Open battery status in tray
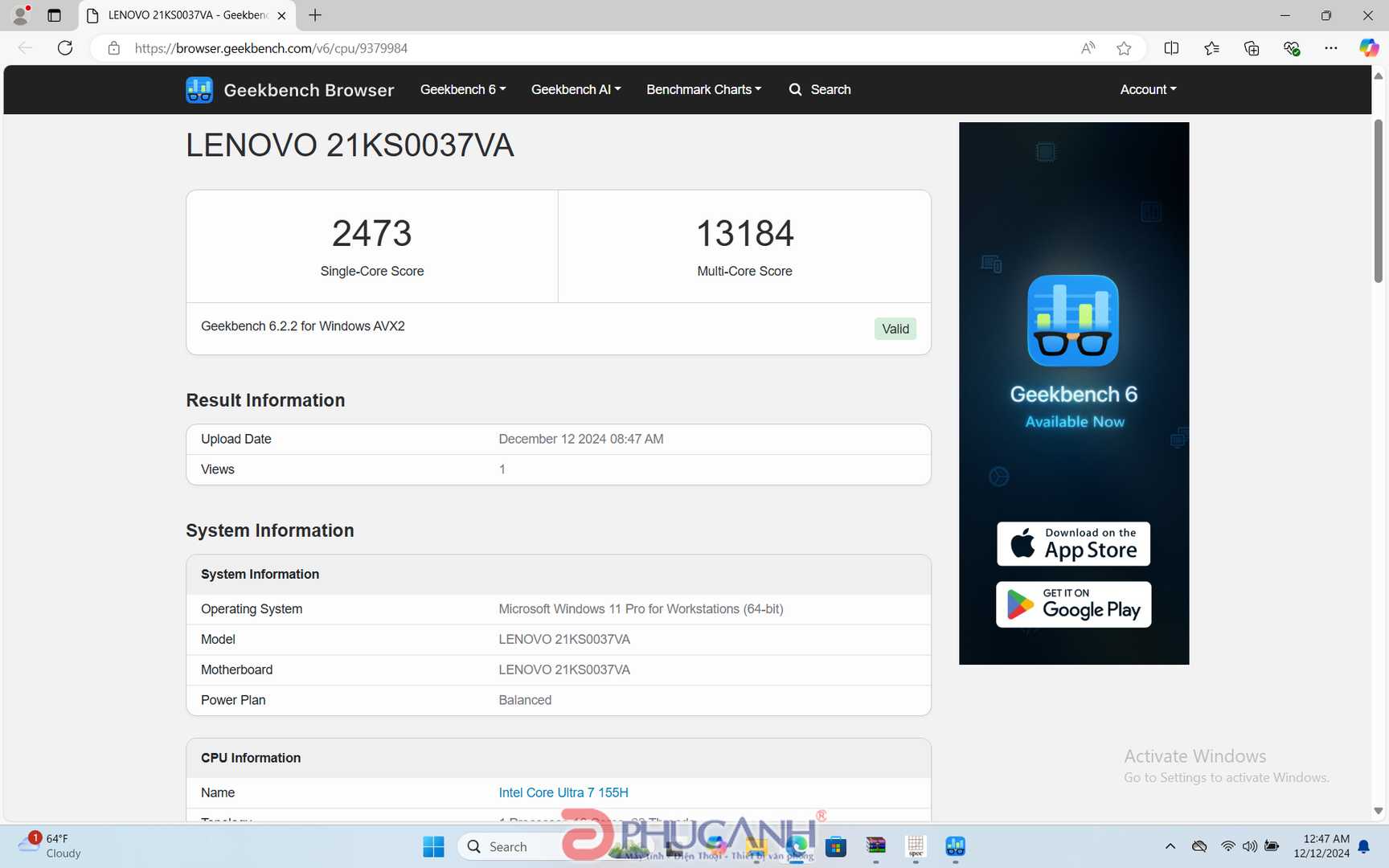Screen dimensions: 1389x868 (1272, 846)
